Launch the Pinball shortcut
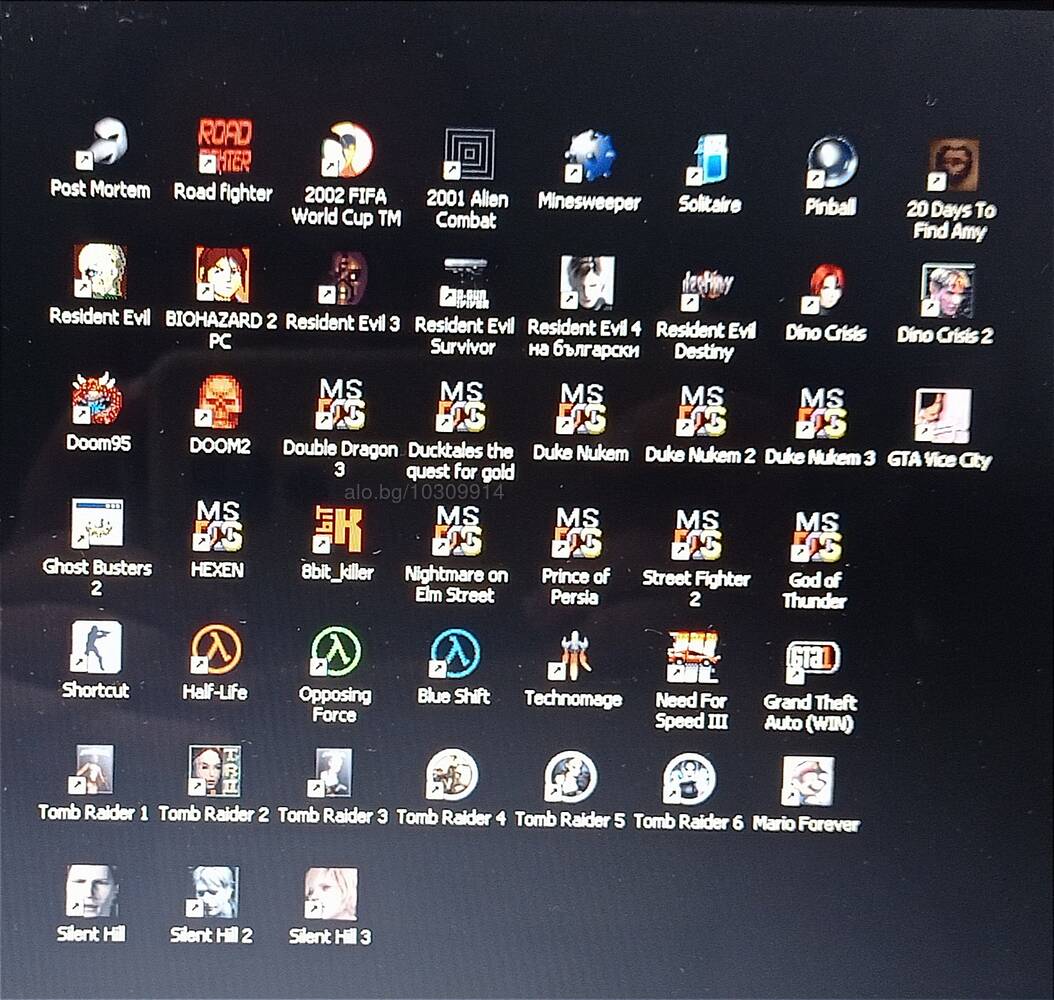This screenshot has height=1000, width=1054. tap(832, 162)
